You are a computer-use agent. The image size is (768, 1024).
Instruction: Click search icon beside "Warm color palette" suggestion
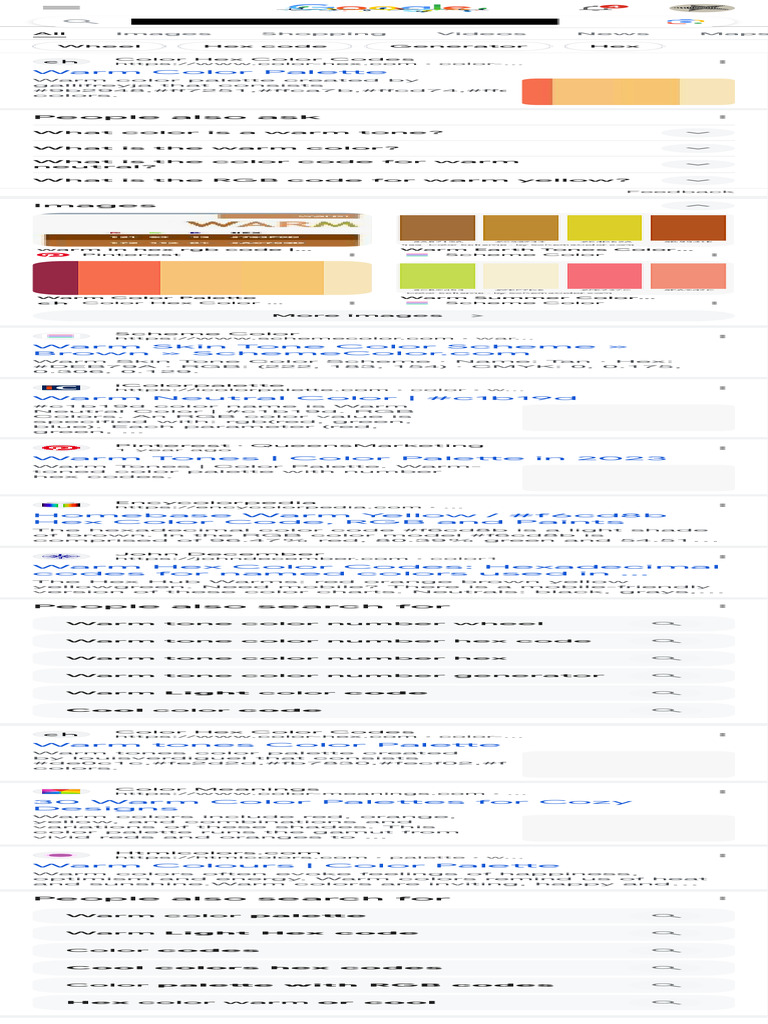[x=665, y=916]
